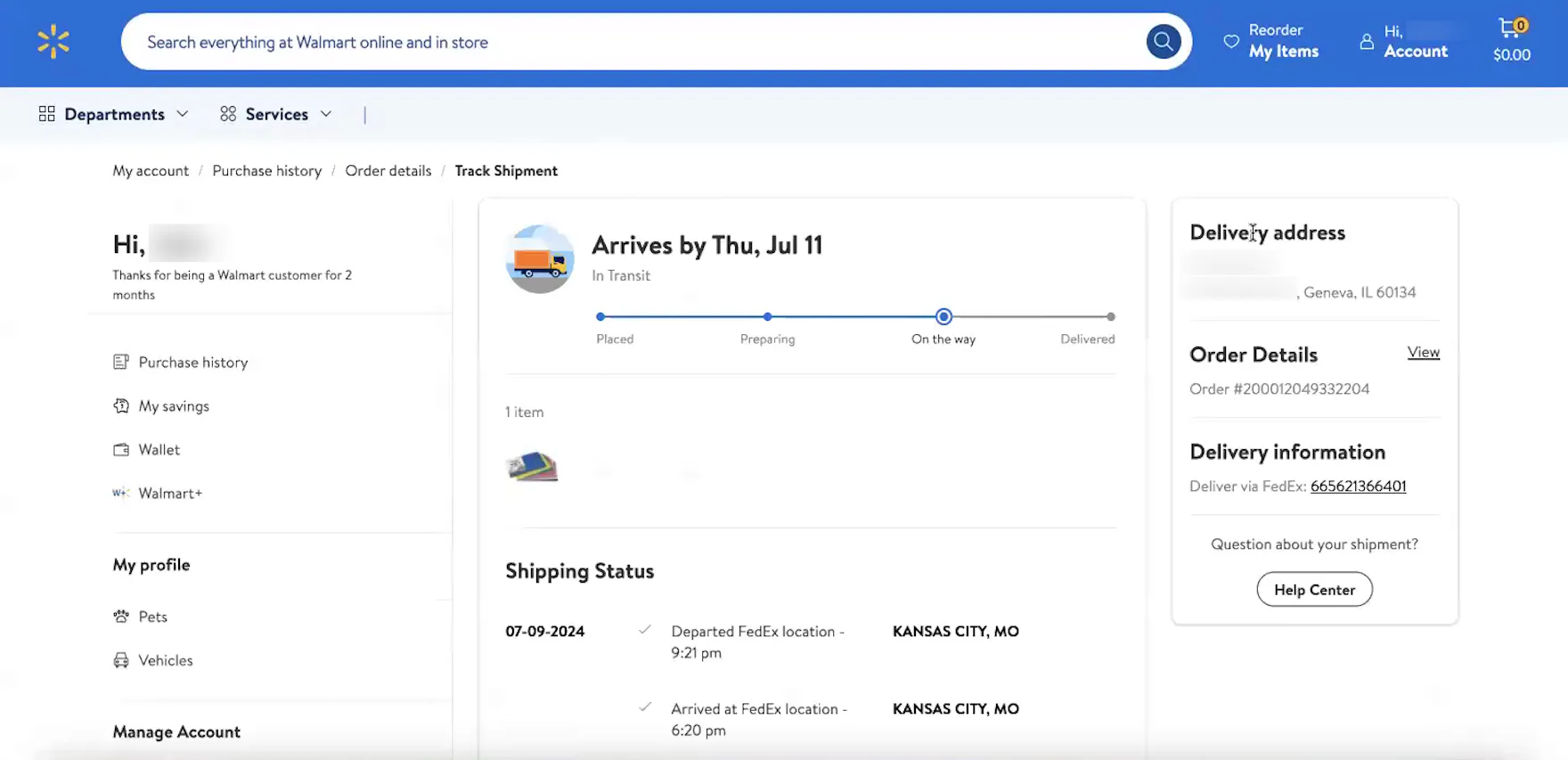Open the ordered item thumbnail

[x=532, y=466]
